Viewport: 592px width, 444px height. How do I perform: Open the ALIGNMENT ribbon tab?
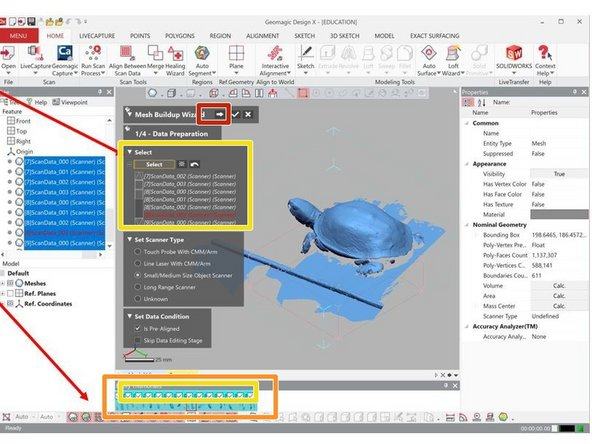pyautogui.click(x=262, y=36)
